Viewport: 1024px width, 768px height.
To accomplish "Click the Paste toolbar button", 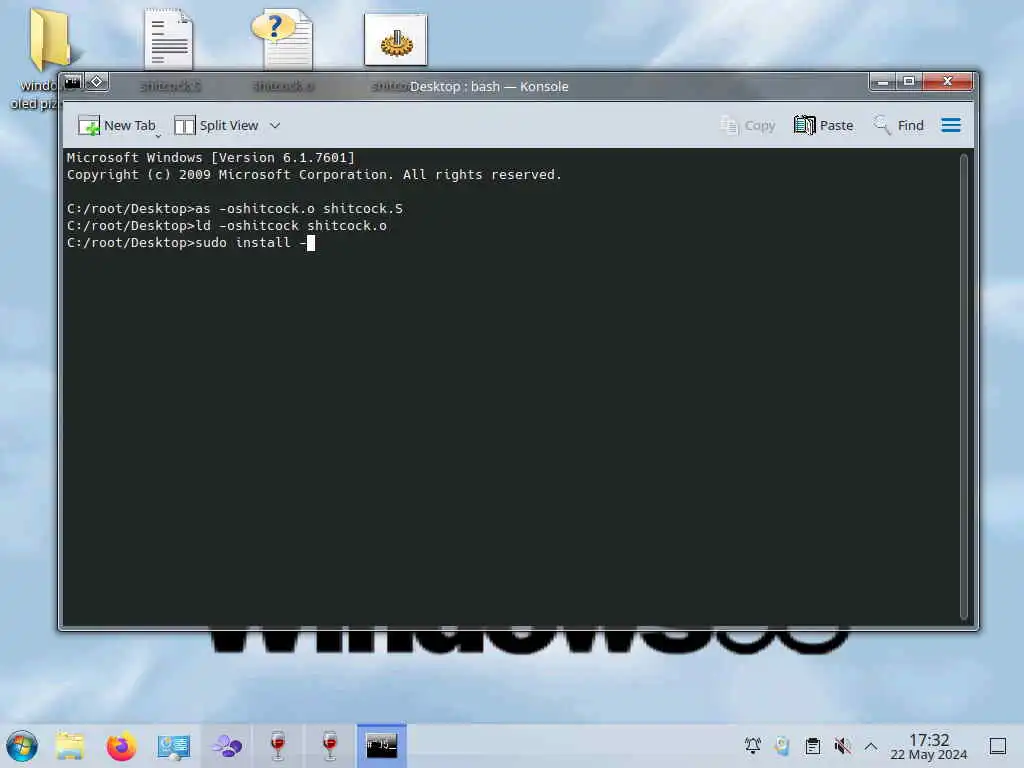I will [x=824, y=125].
